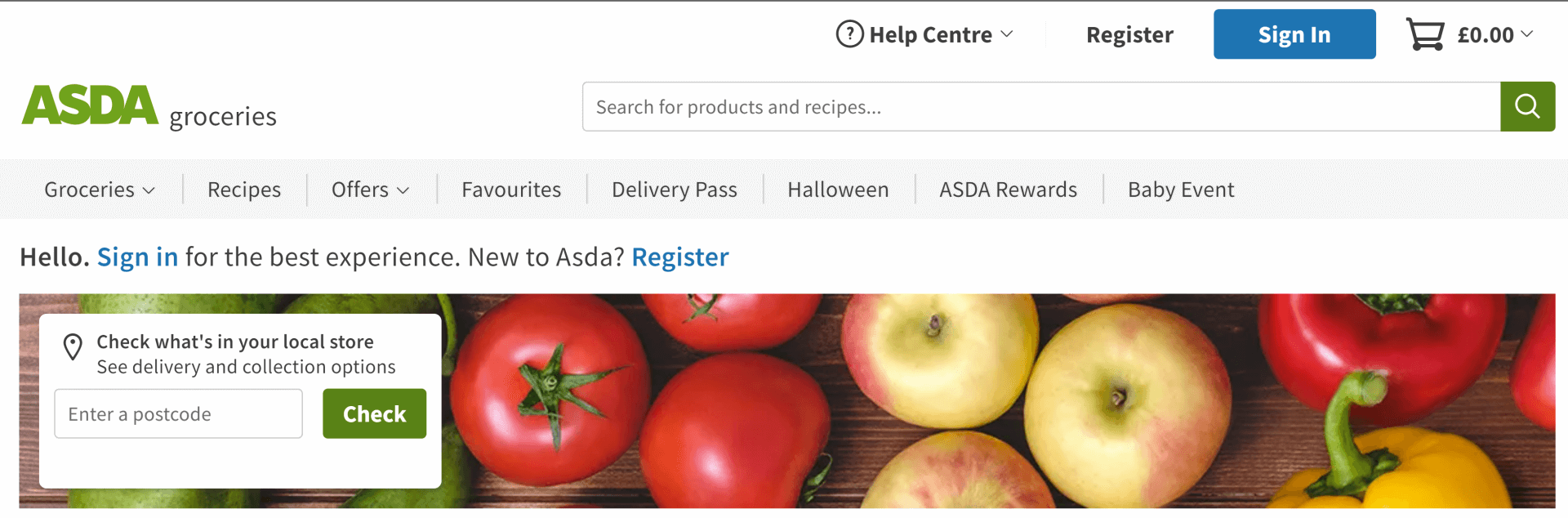Image resolution: width=1568 pixels, height=518 pixels.
Task: Expand the Offers dropdown menu
Action: [x=370, y=190]
